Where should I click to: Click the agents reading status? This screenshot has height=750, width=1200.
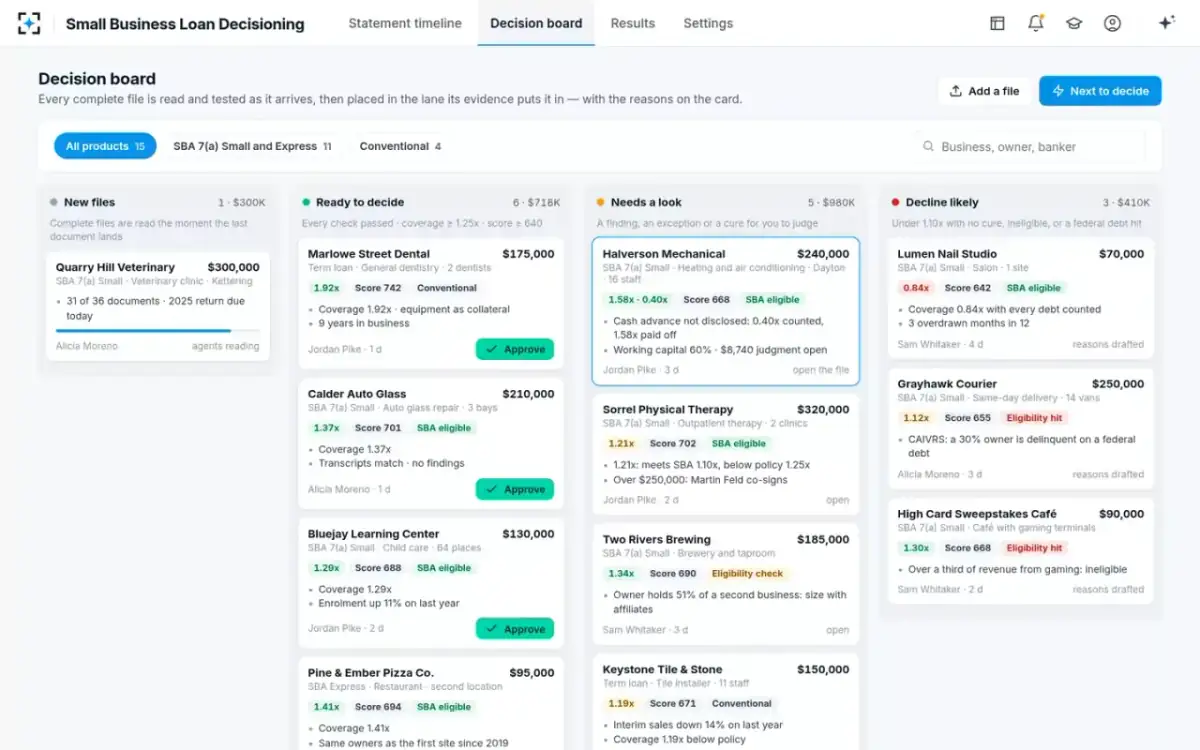click(x=225, y=346)
